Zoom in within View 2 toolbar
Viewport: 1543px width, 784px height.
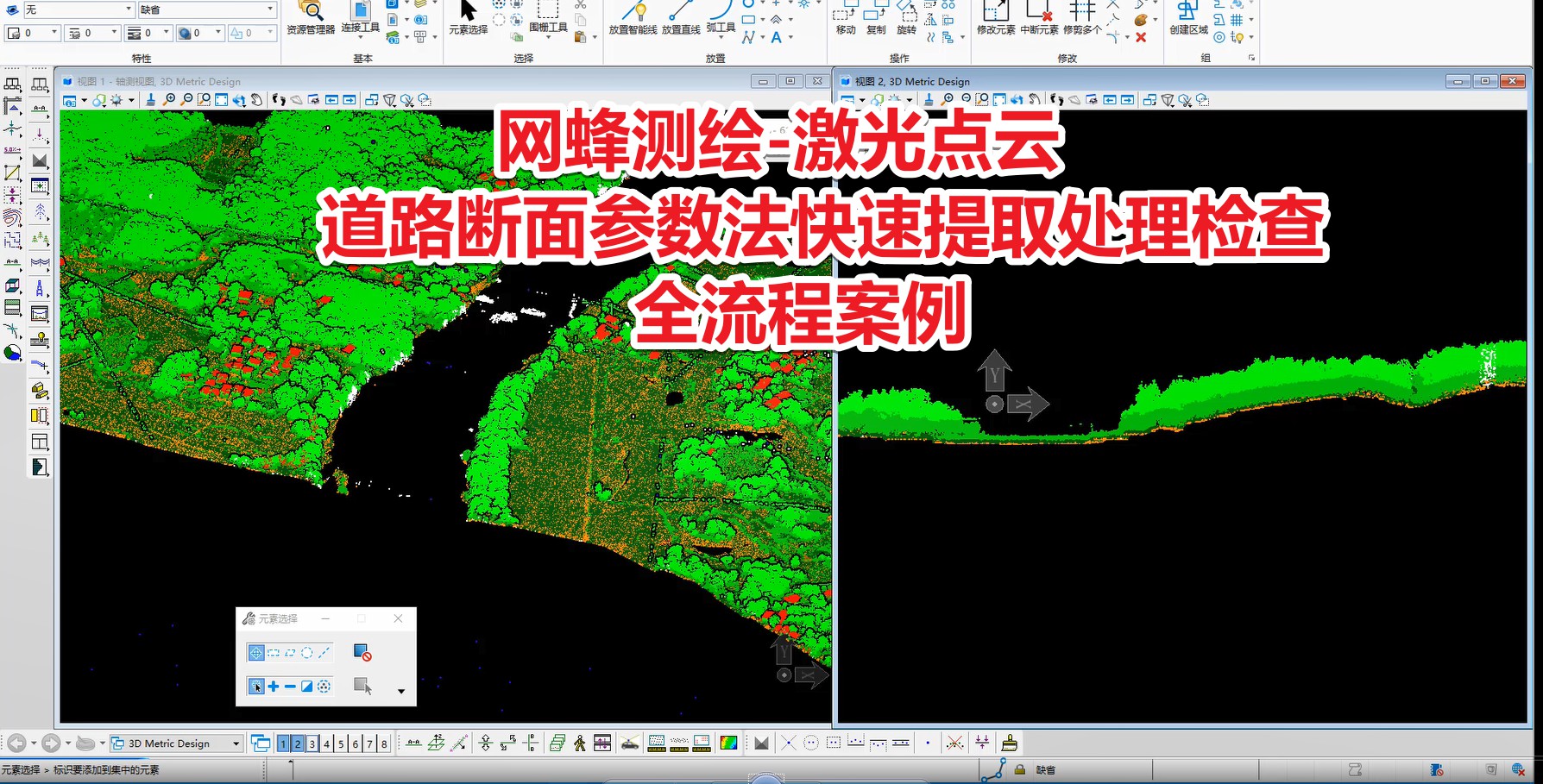point(948,100)
